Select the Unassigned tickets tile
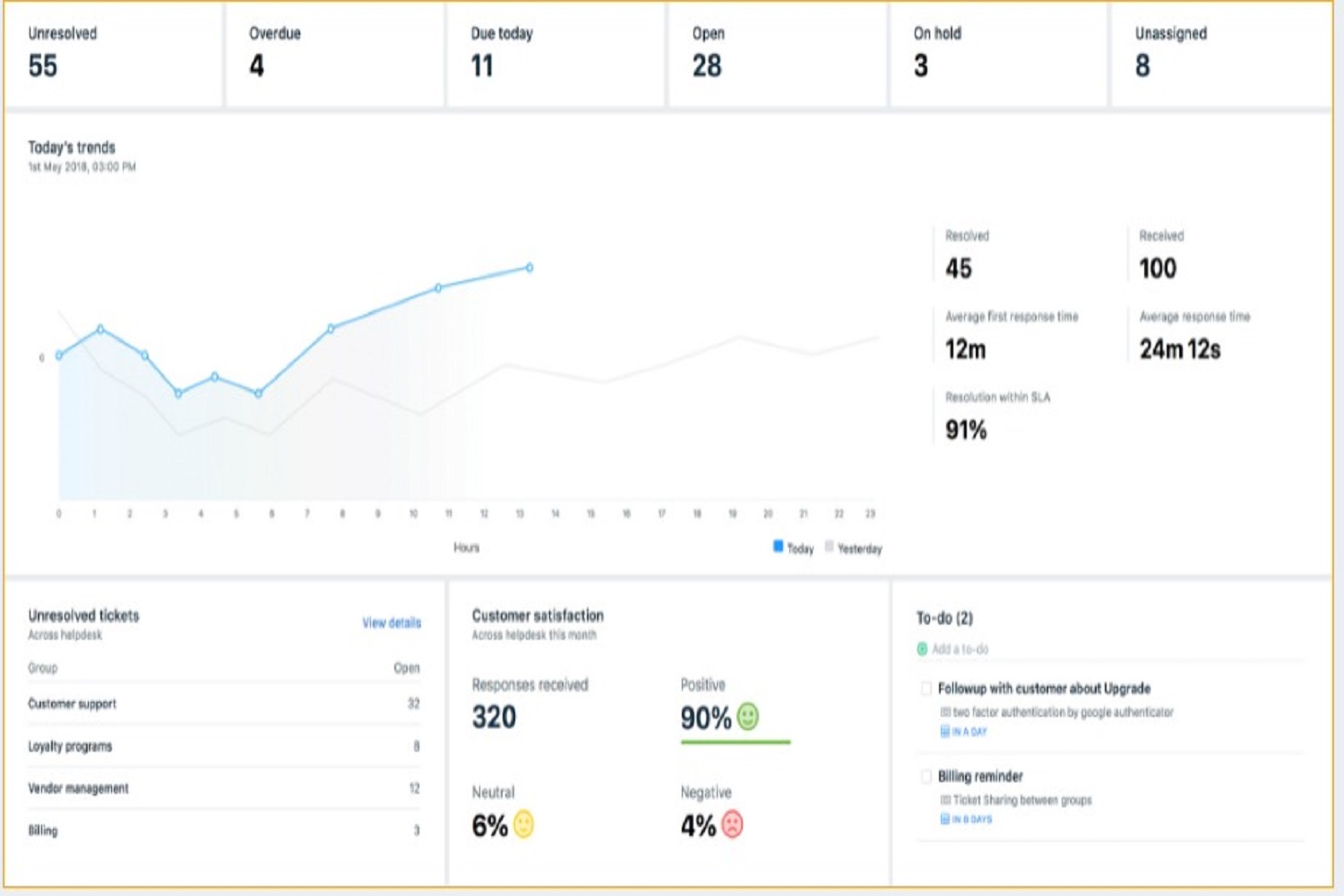1344x896 pixels. click(1220, 54)
